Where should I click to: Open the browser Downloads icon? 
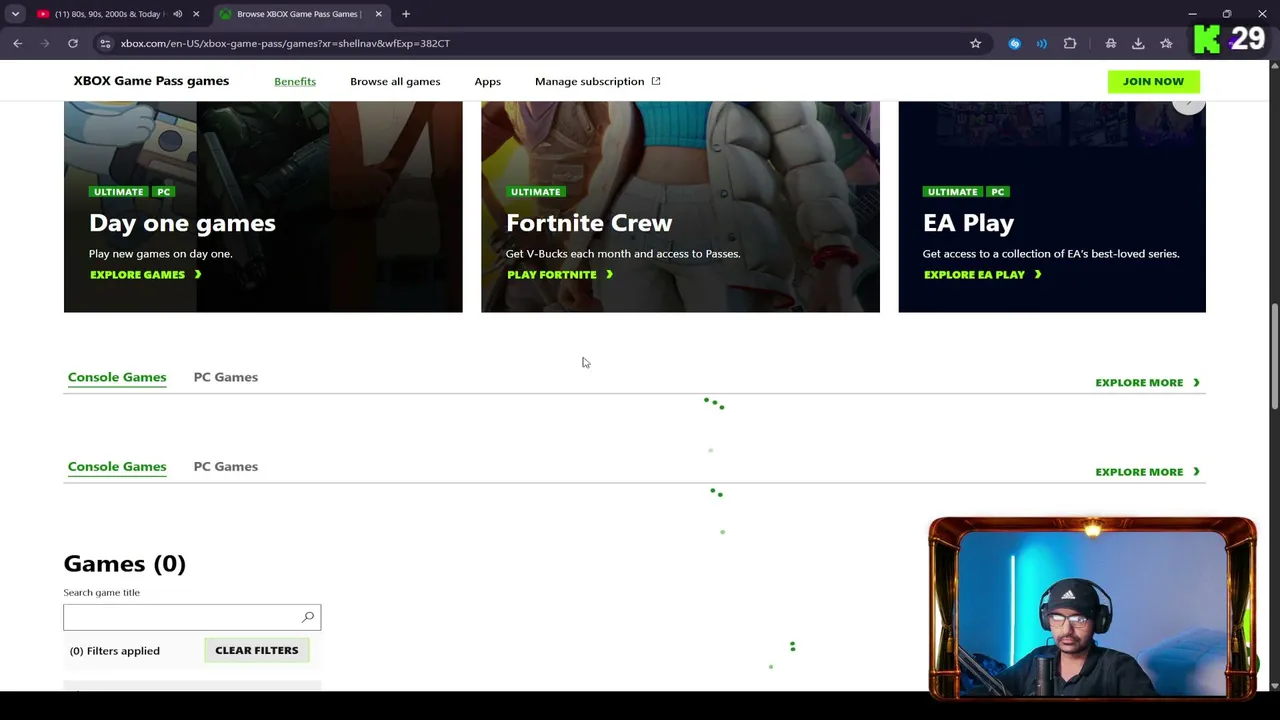pyautogui.click(x=1138, y=43)
